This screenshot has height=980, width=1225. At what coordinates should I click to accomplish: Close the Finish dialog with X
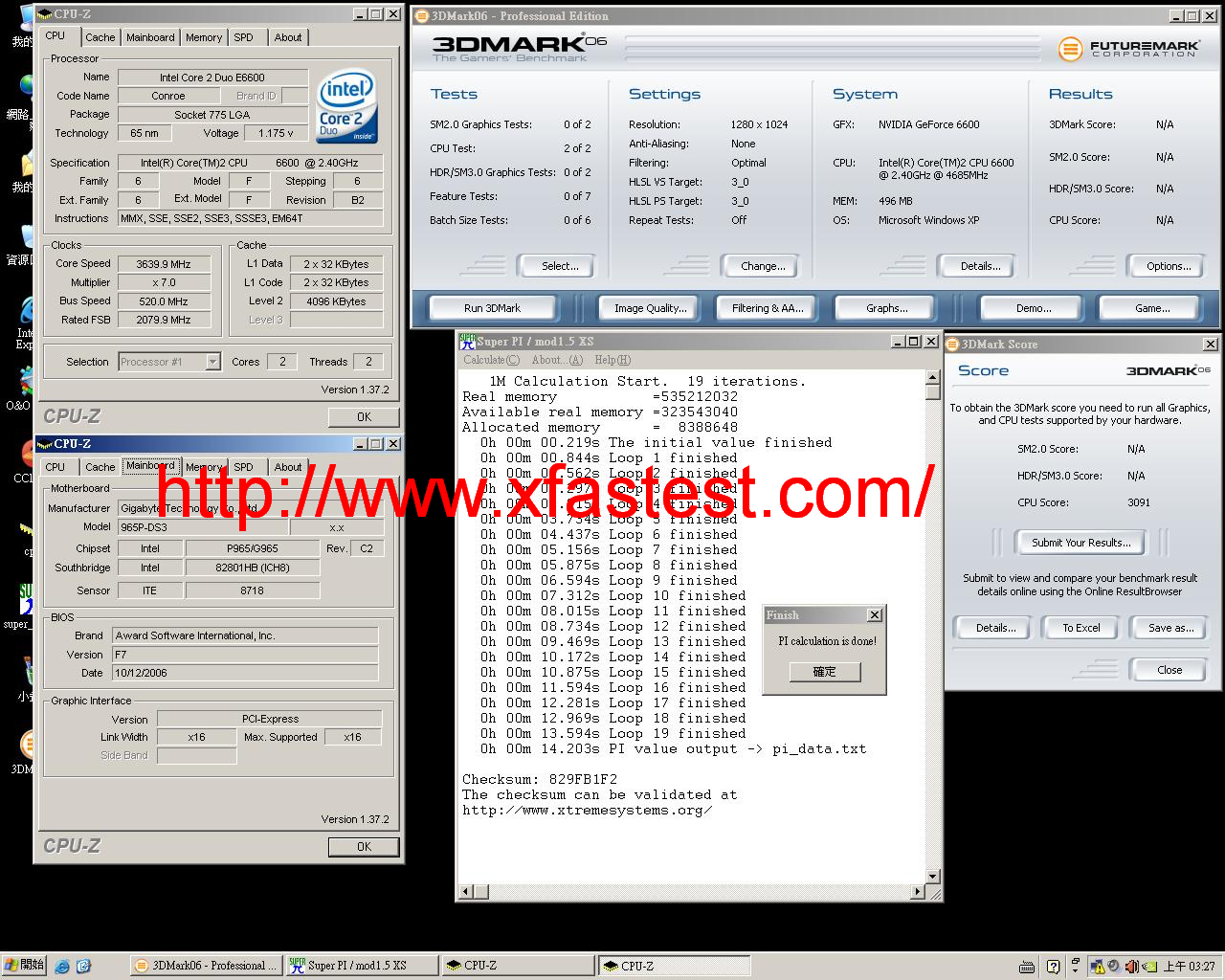874,615
